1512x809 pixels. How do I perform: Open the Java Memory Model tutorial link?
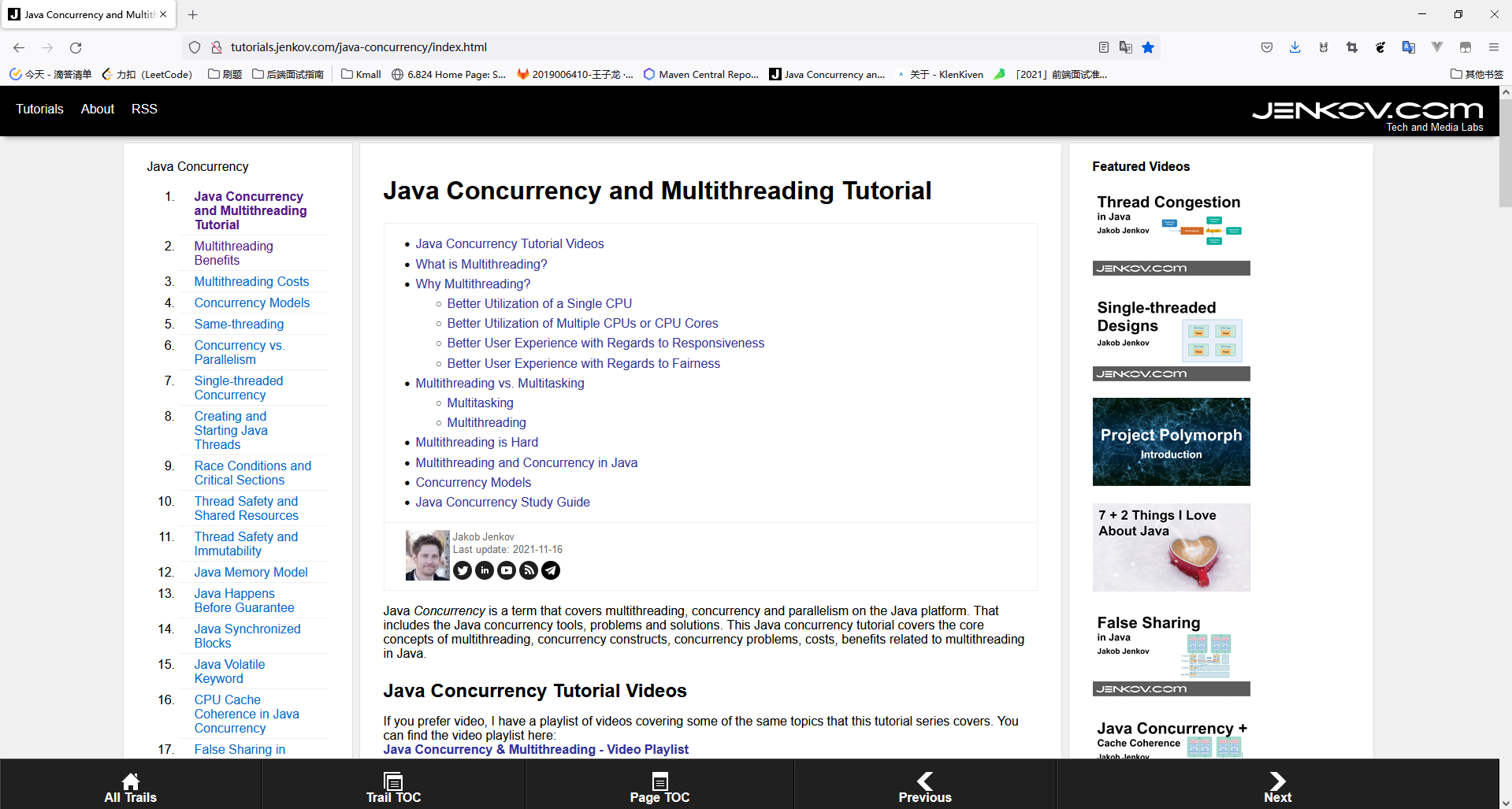pos(251,572)
